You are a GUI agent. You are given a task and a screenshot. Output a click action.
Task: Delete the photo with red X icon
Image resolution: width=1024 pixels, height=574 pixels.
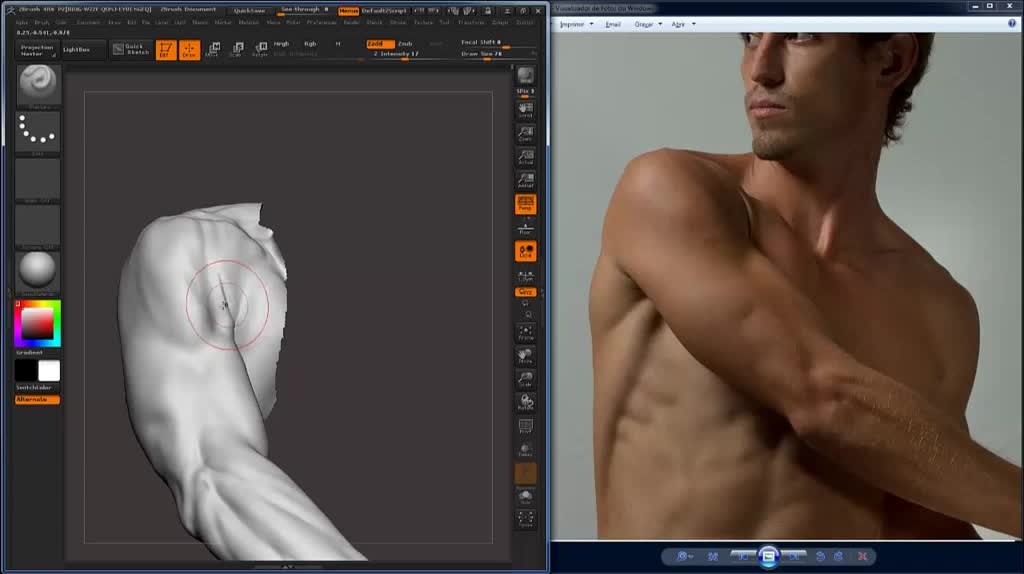tap(863, 556)
